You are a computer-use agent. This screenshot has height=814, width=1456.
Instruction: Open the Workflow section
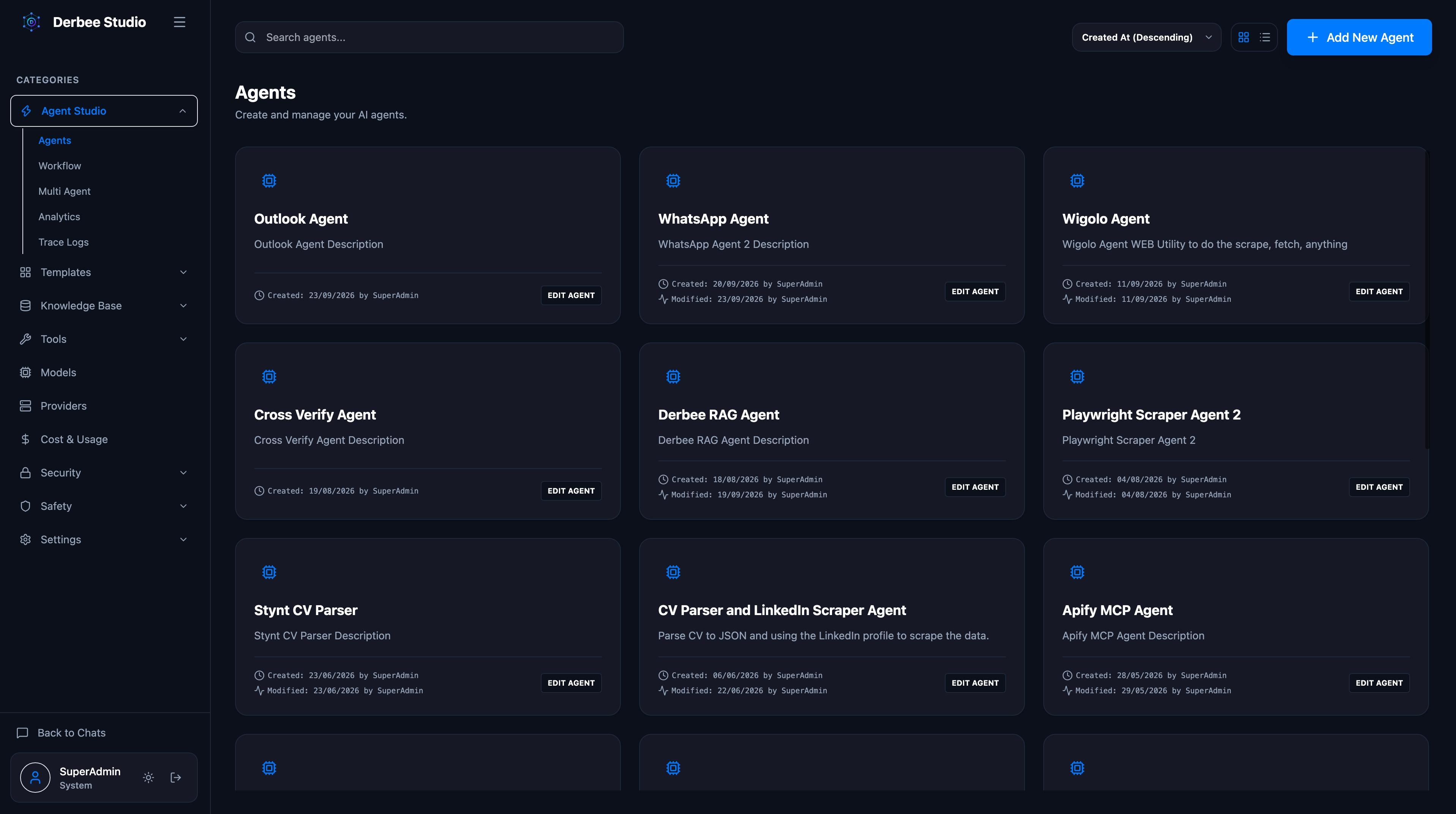coord(59,166)
